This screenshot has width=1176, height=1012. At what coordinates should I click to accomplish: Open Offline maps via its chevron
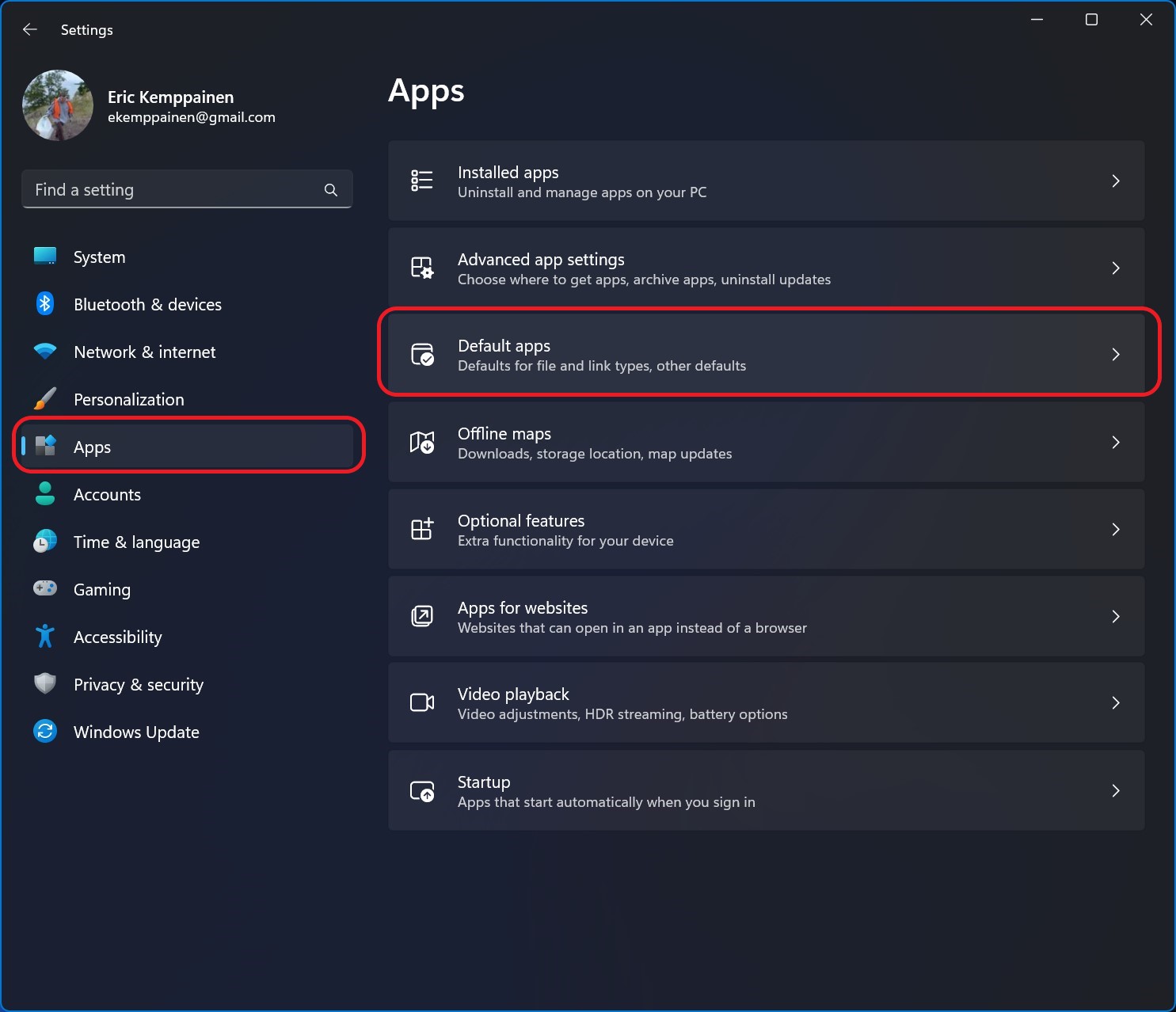[x=1116, y=442]
